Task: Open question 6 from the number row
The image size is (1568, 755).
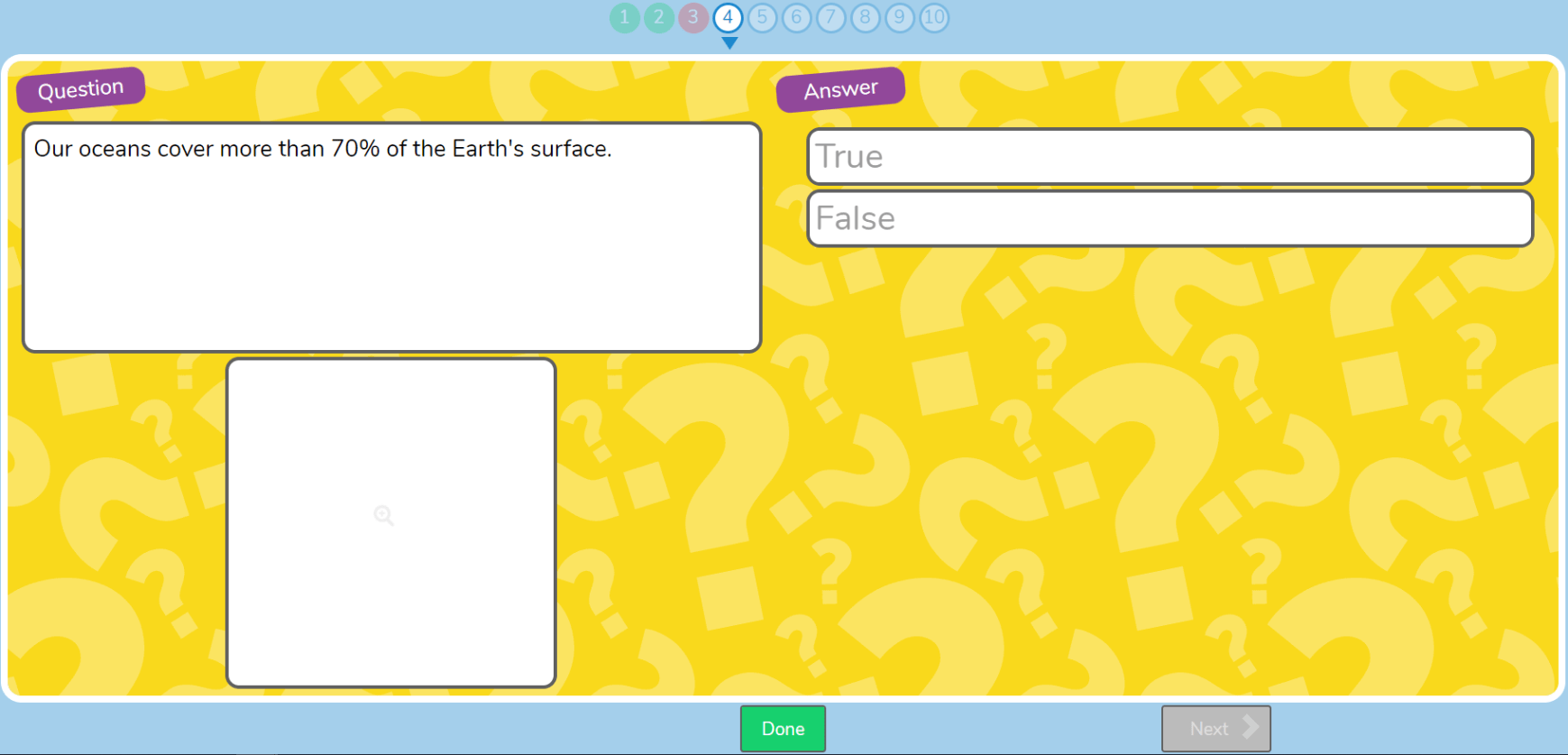Action: (796, 17)
